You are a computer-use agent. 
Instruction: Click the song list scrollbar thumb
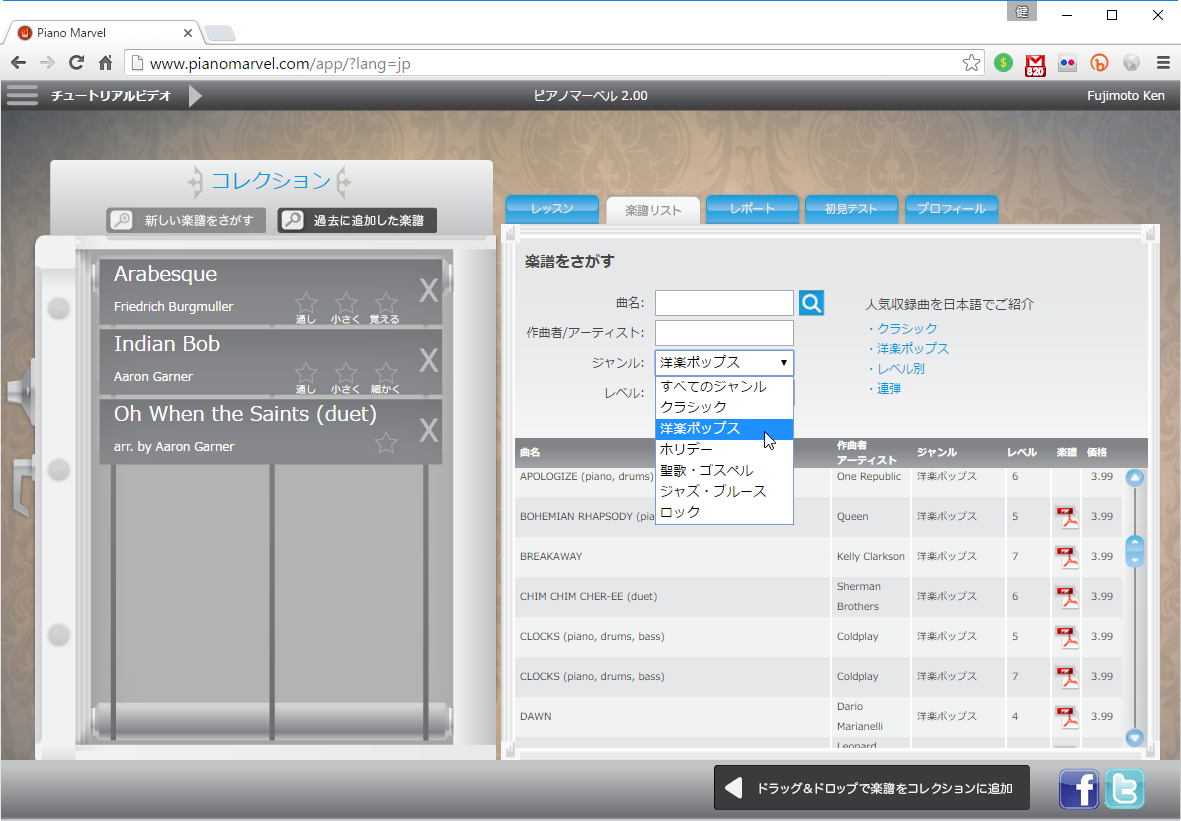pyautogui.click(x=1134, y=551)
